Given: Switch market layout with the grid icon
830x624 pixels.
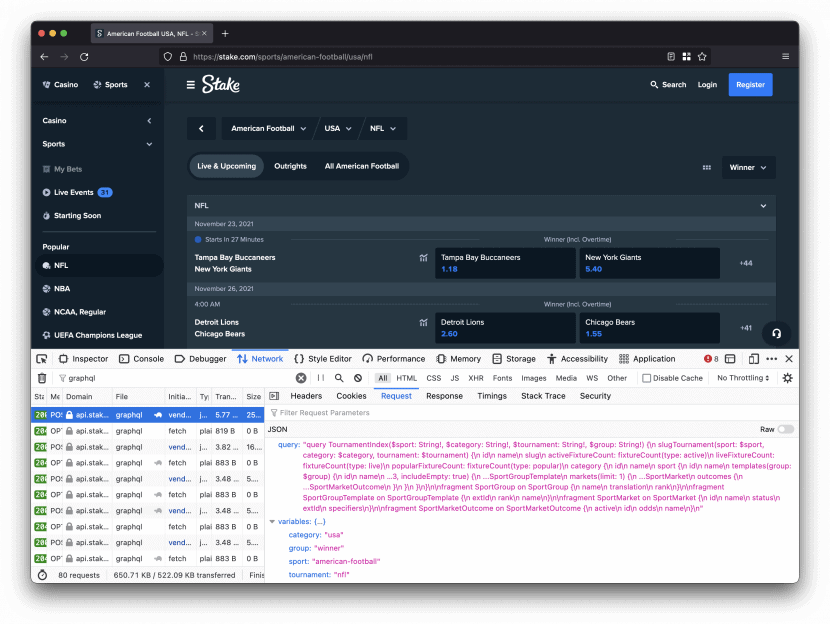Looking at the screenshot, I should (707, 167).
